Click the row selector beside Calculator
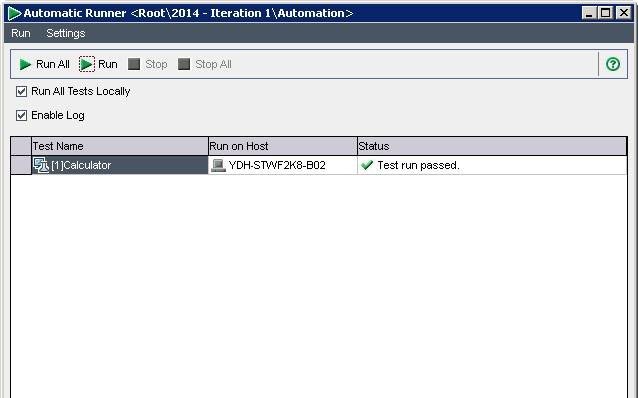 pyautogui.click(x=21, y=165)
